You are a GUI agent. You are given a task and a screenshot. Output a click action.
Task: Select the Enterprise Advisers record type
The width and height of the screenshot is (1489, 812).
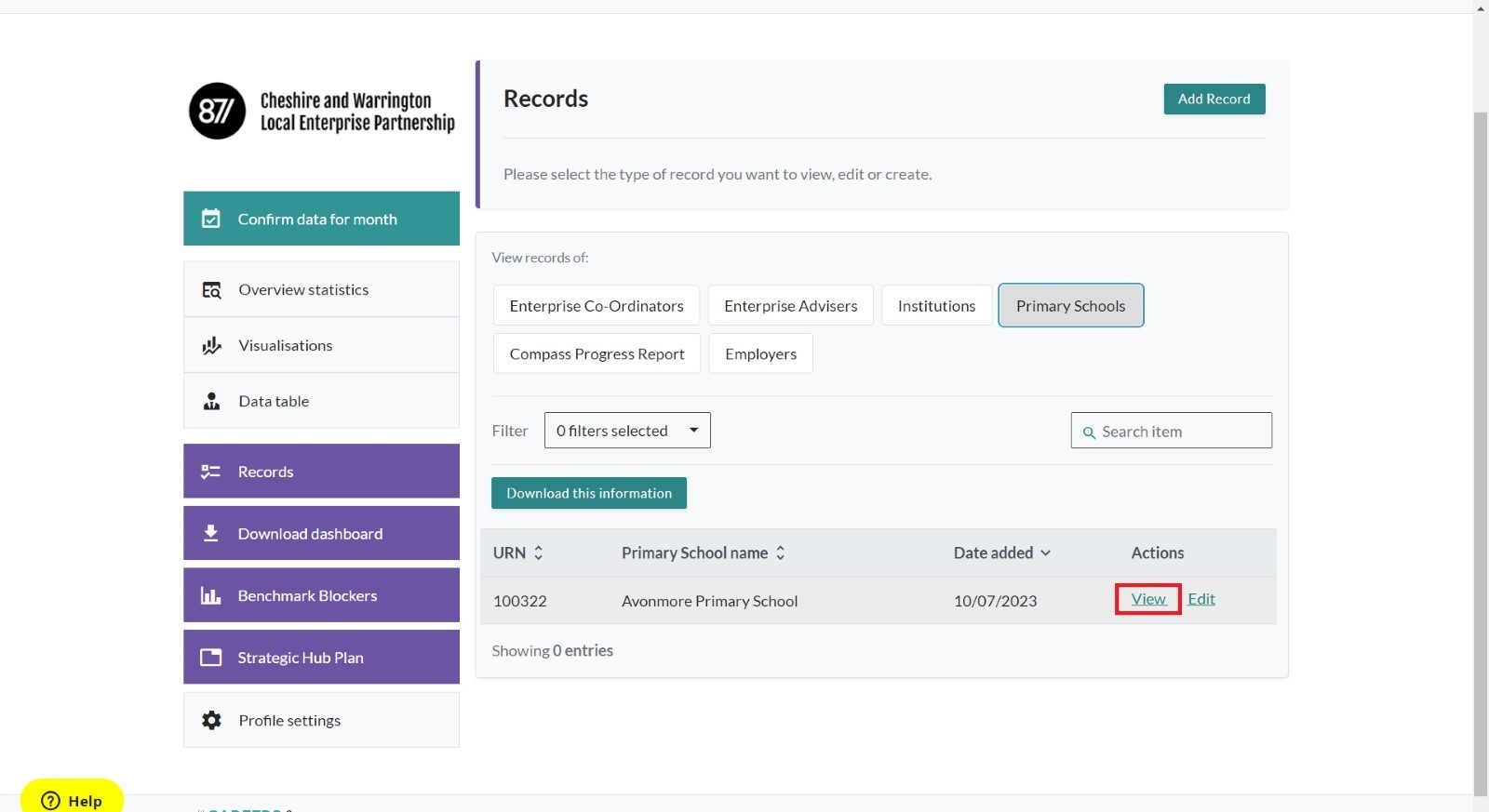(x=791, y=306)
